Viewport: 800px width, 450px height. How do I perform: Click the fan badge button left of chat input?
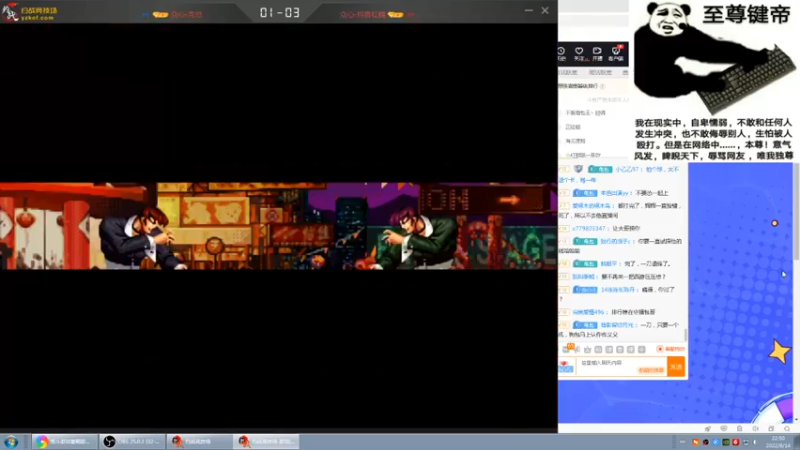point(565,366)
